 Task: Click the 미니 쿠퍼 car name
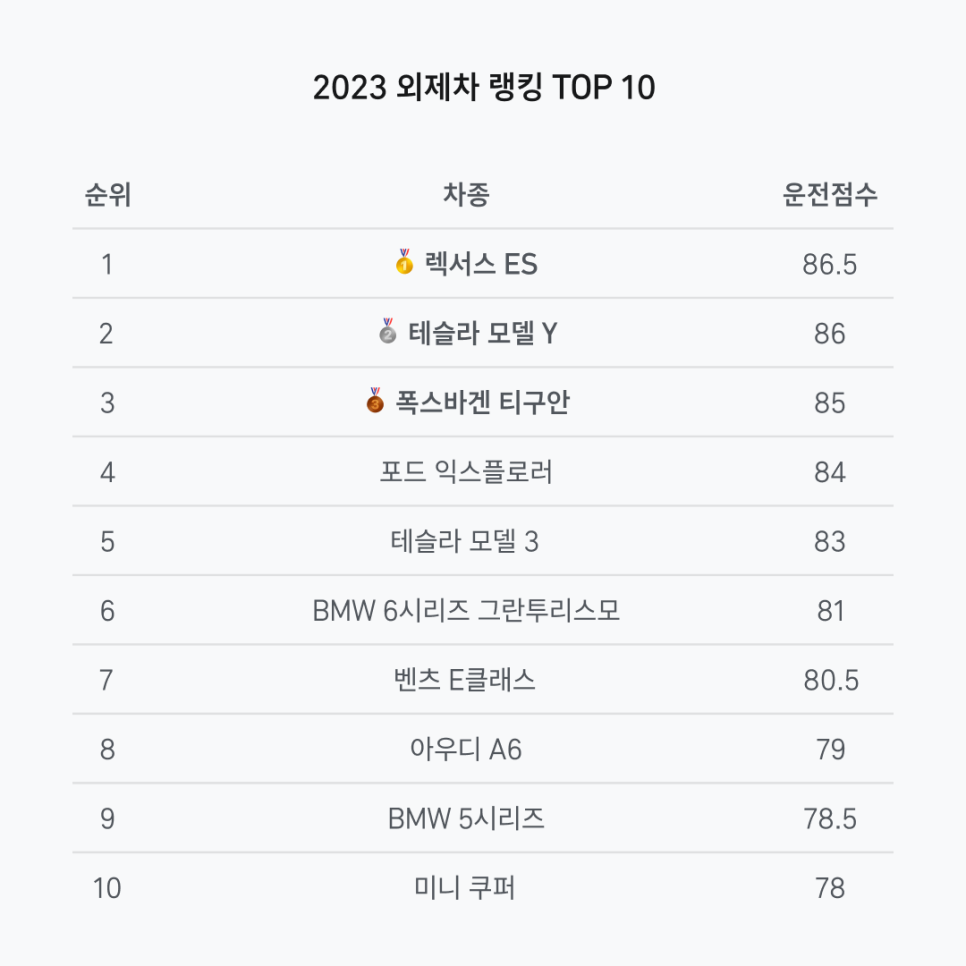[x=465, y=888]
